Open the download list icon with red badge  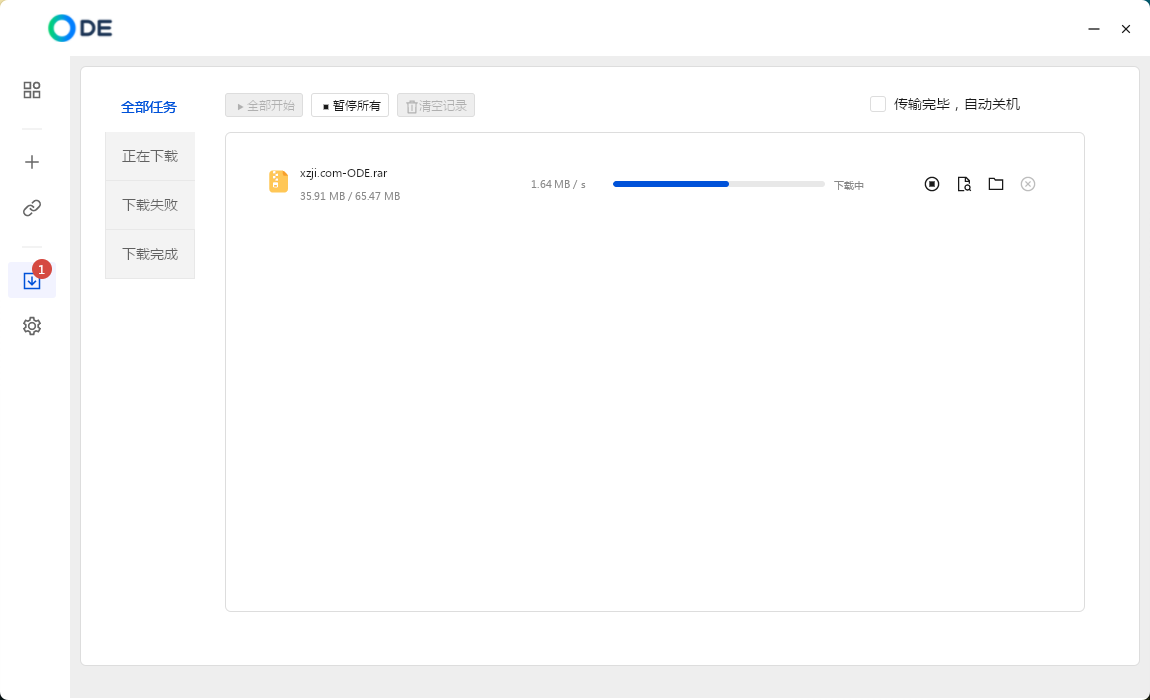[x=32, y=281]
